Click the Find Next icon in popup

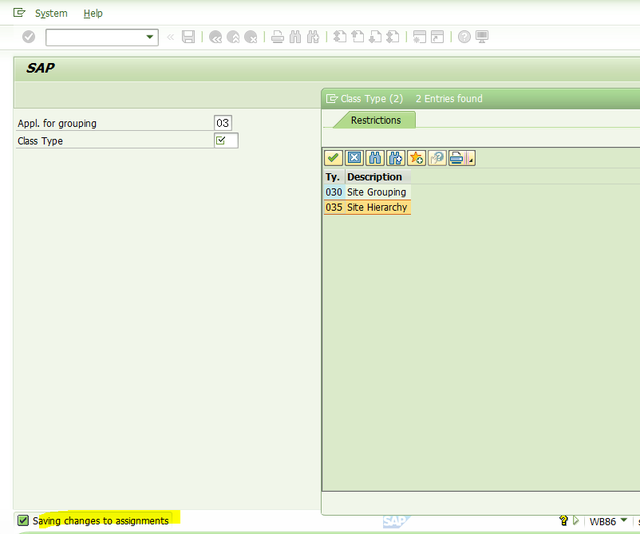point(396,158)
